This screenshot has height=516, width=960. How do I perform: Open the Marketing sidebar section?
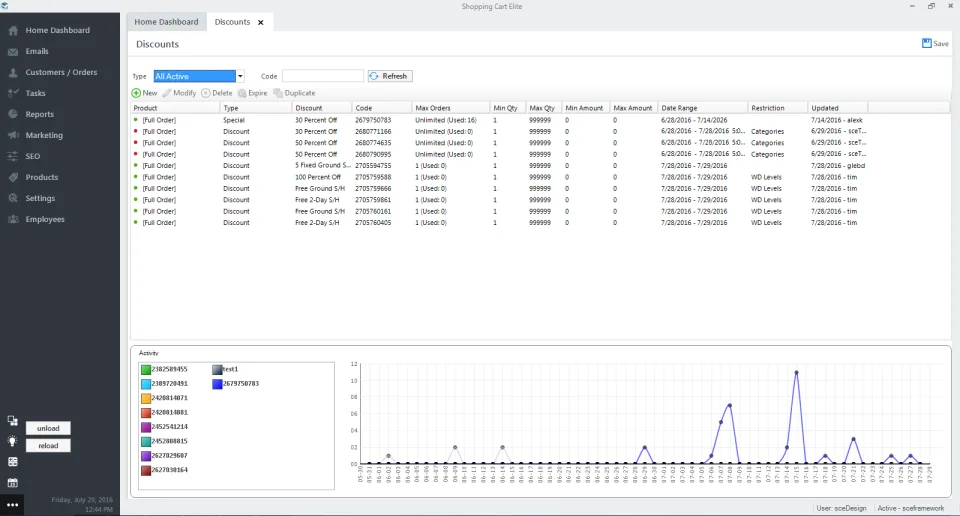(43, 135)
